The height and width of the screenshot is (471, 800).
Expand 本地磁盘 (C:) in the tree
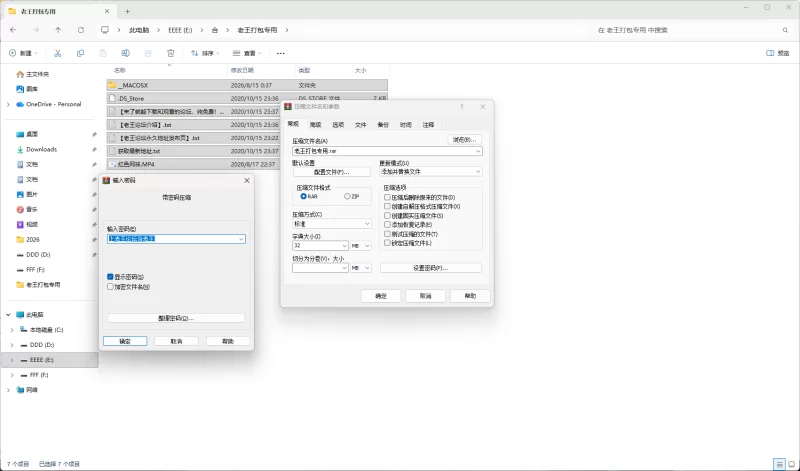point(12,330)
